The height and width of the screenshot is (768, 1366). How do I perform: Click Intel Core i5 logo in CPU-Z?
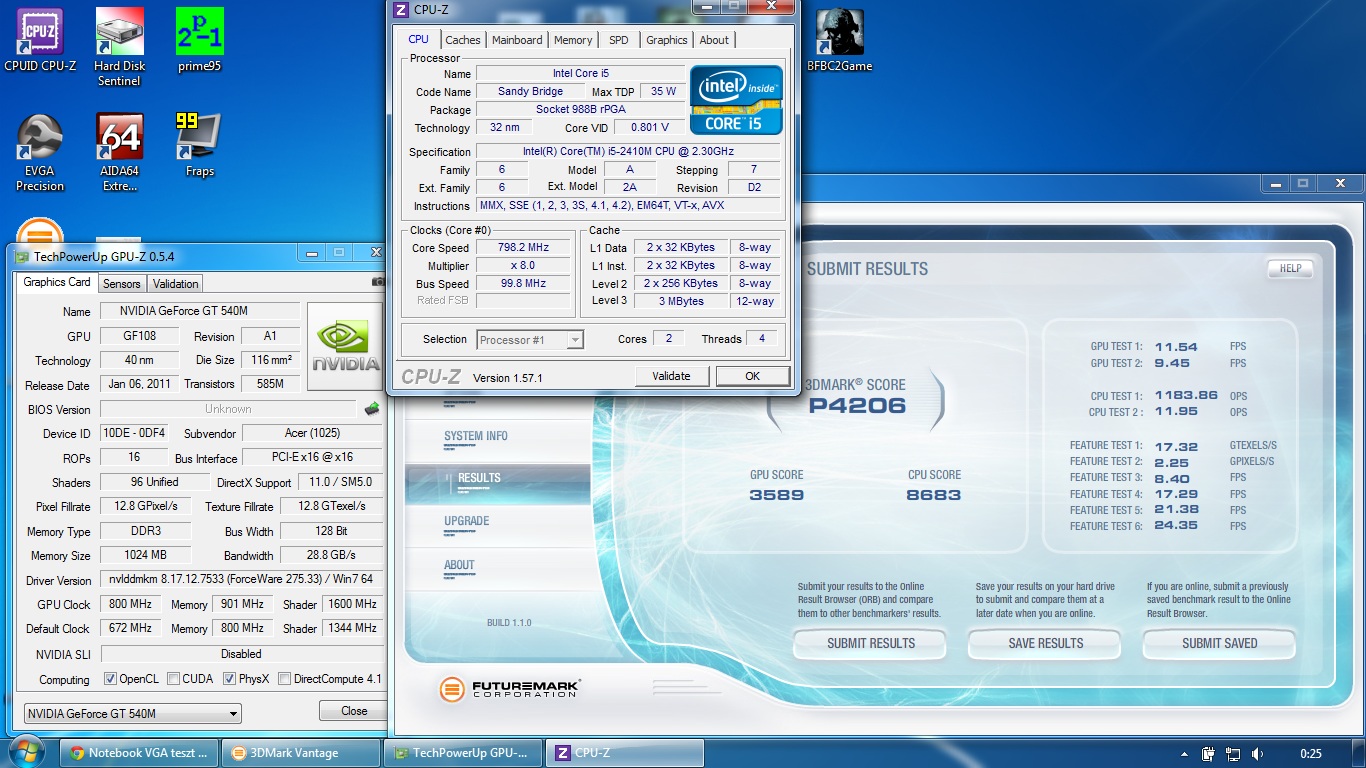(736, 100)
